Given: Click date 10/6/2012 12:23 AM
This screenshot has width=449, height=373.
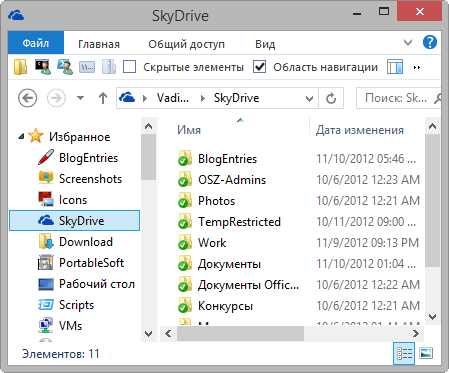Looking at the screenshot, I should click(368, 180).
